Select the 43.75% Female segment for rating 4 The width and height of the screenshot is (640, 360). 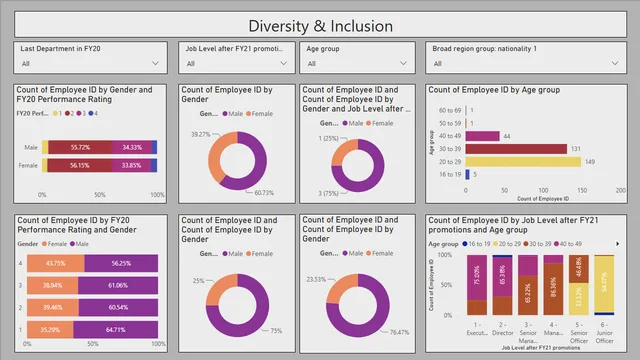click(x=56, y=263)
